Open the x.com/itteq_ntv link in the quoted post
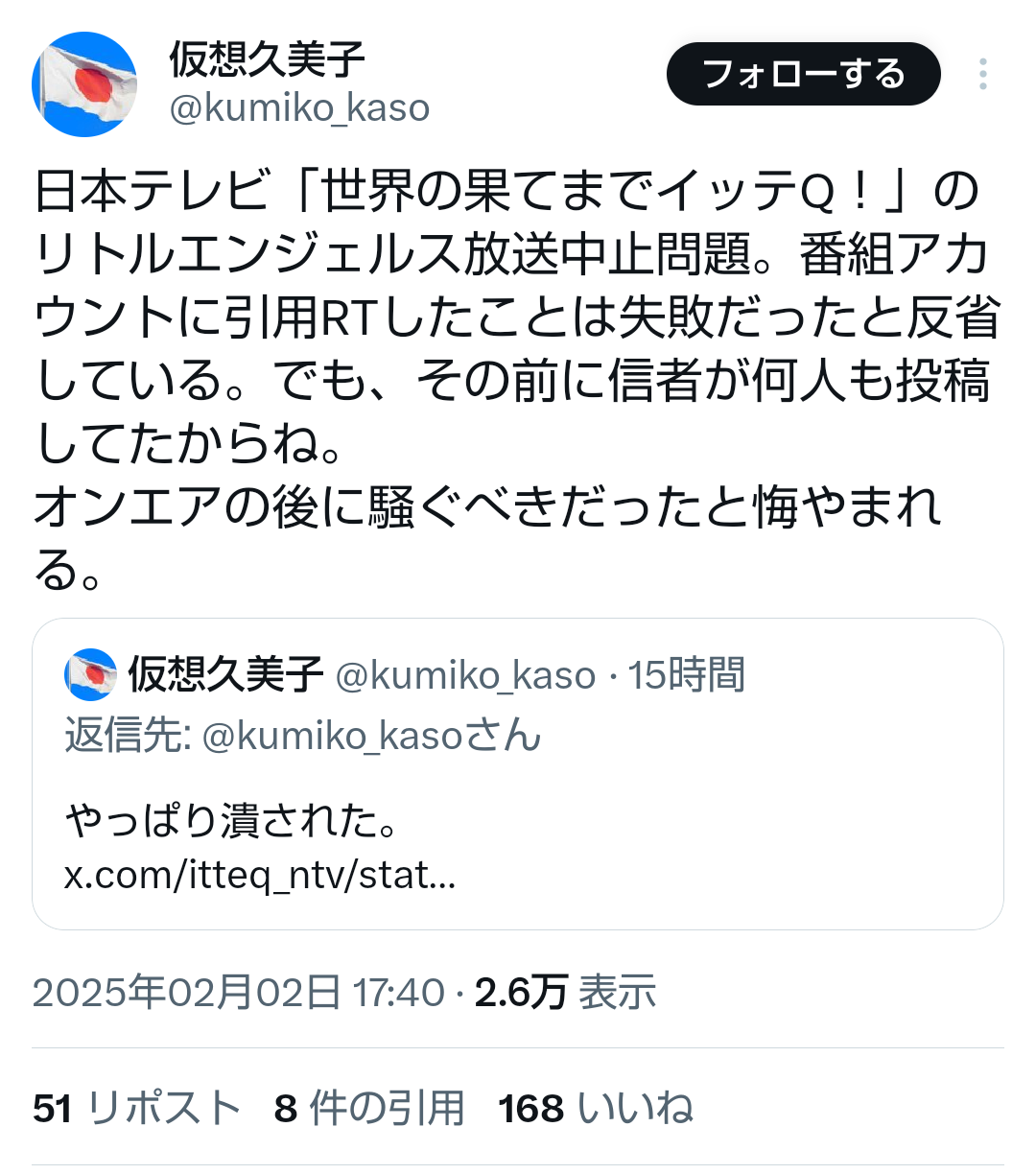The height and width of the screenshot is (1174, 1036). point(259,875)
